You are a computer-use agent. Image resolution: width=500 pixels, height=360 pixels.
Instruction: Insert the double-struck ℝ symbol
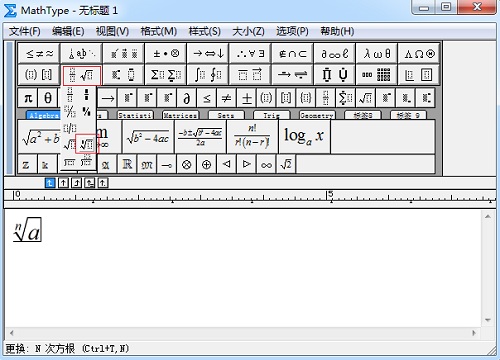[x=127, y=164]
